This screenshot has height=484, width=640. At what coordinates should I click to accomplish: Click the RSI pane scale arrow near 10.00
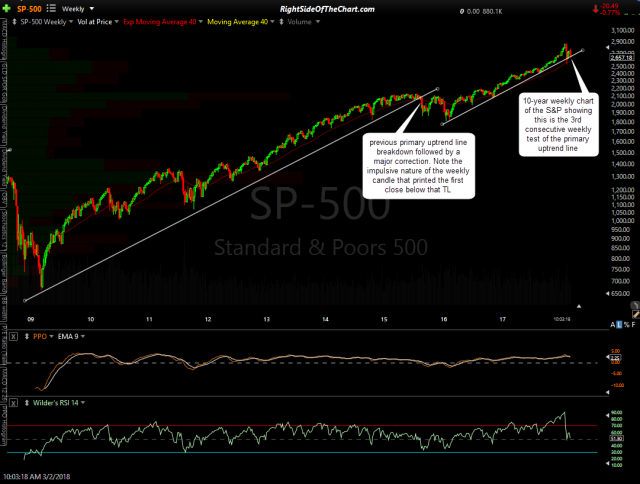click(607, 463)
